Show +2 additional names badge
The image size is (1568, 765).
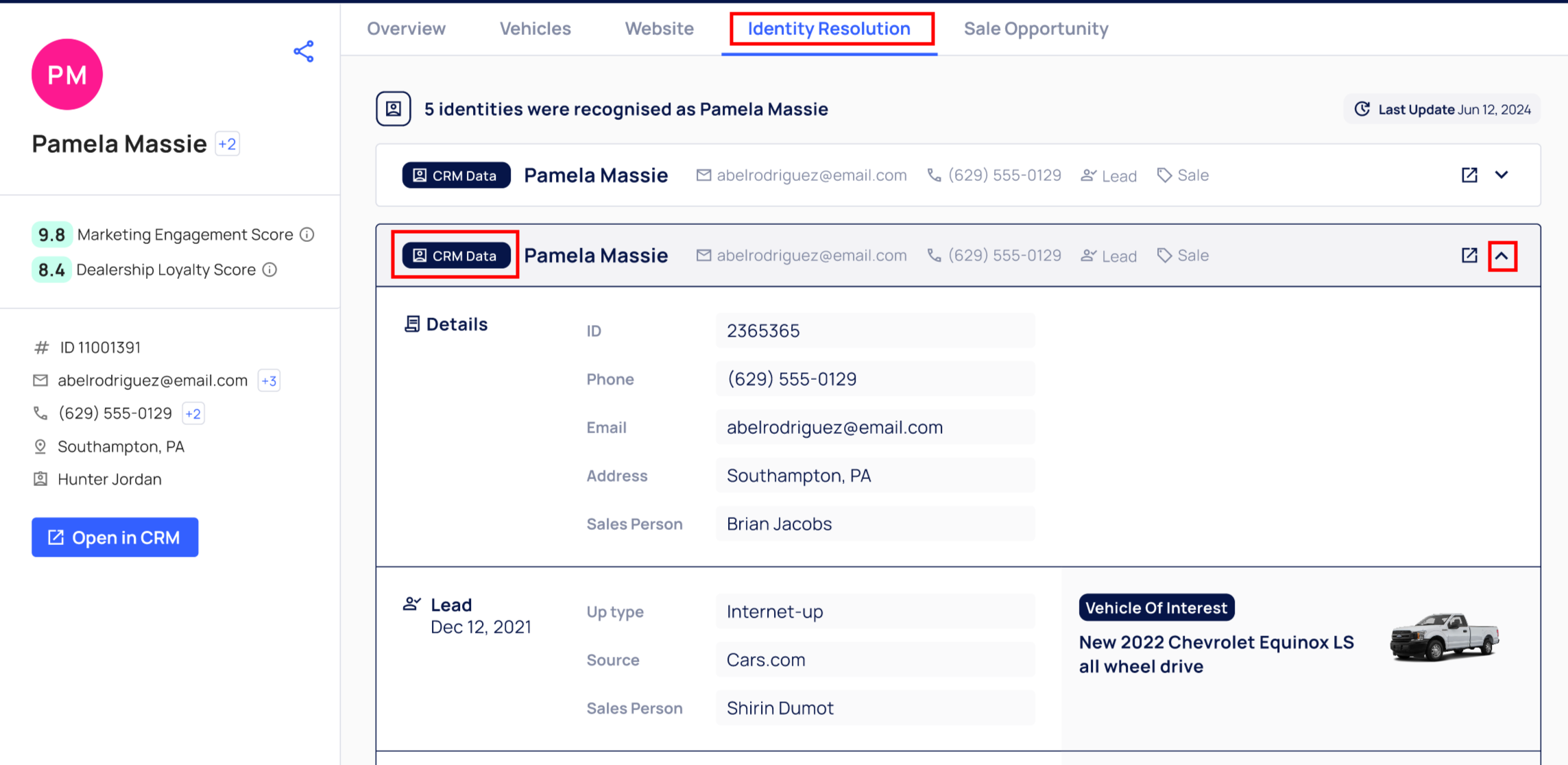pyautogui.click(x=227, y=144)
